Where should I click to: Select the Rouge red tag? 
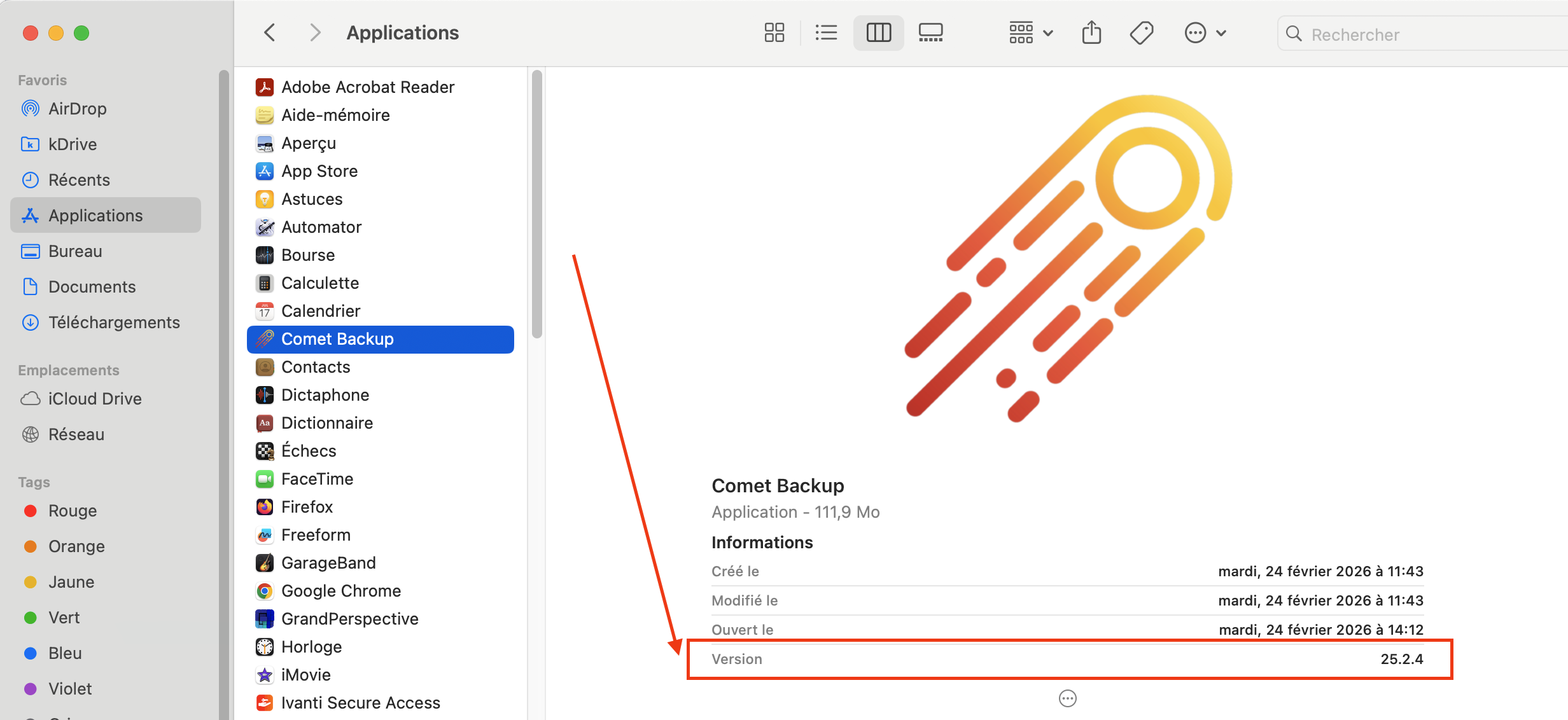pyautogui.click(x=73, y=511)
